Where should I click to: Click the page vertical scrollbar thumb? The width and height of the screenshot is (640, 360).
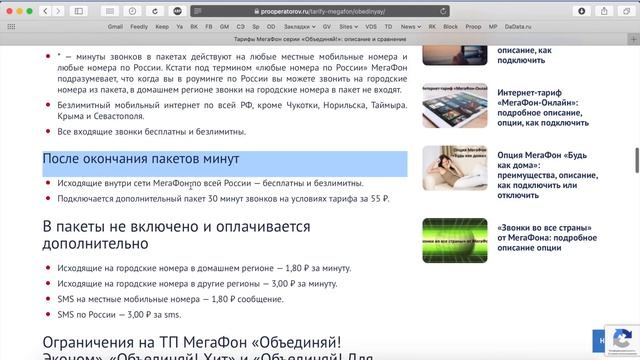tap(637, 160)
